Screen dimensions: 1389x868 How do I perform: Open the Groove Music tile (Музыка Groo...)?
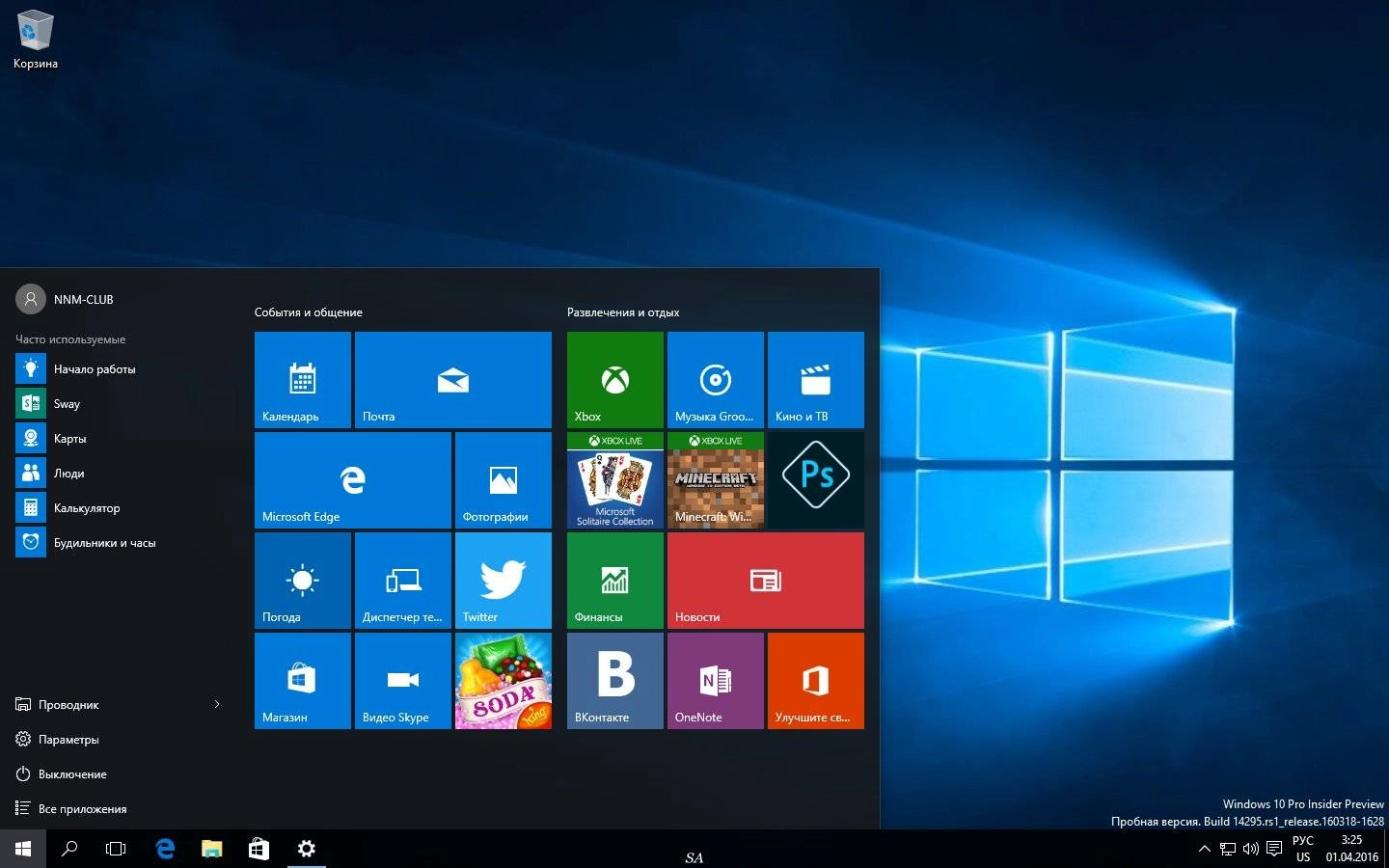716,380
